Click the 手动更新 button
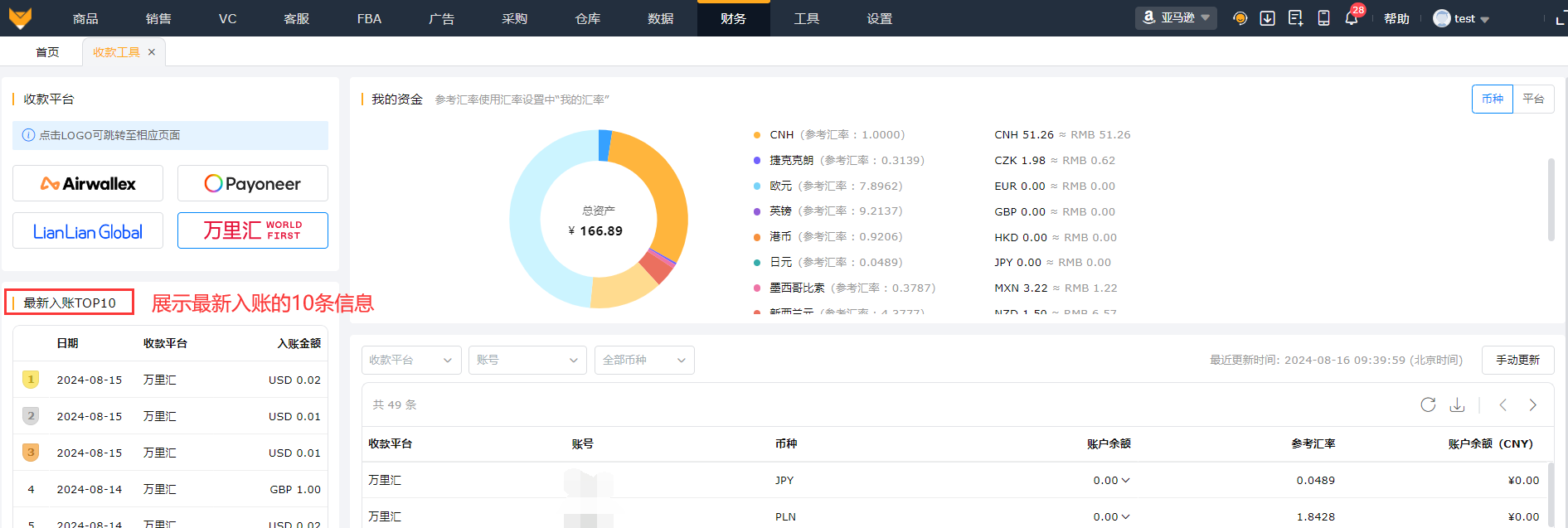 tap(1517, 360)
